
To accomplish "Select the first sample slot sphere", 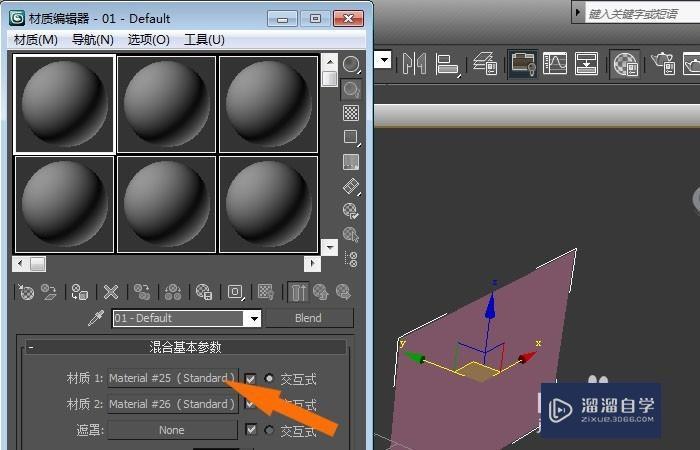I will [65, 104].
